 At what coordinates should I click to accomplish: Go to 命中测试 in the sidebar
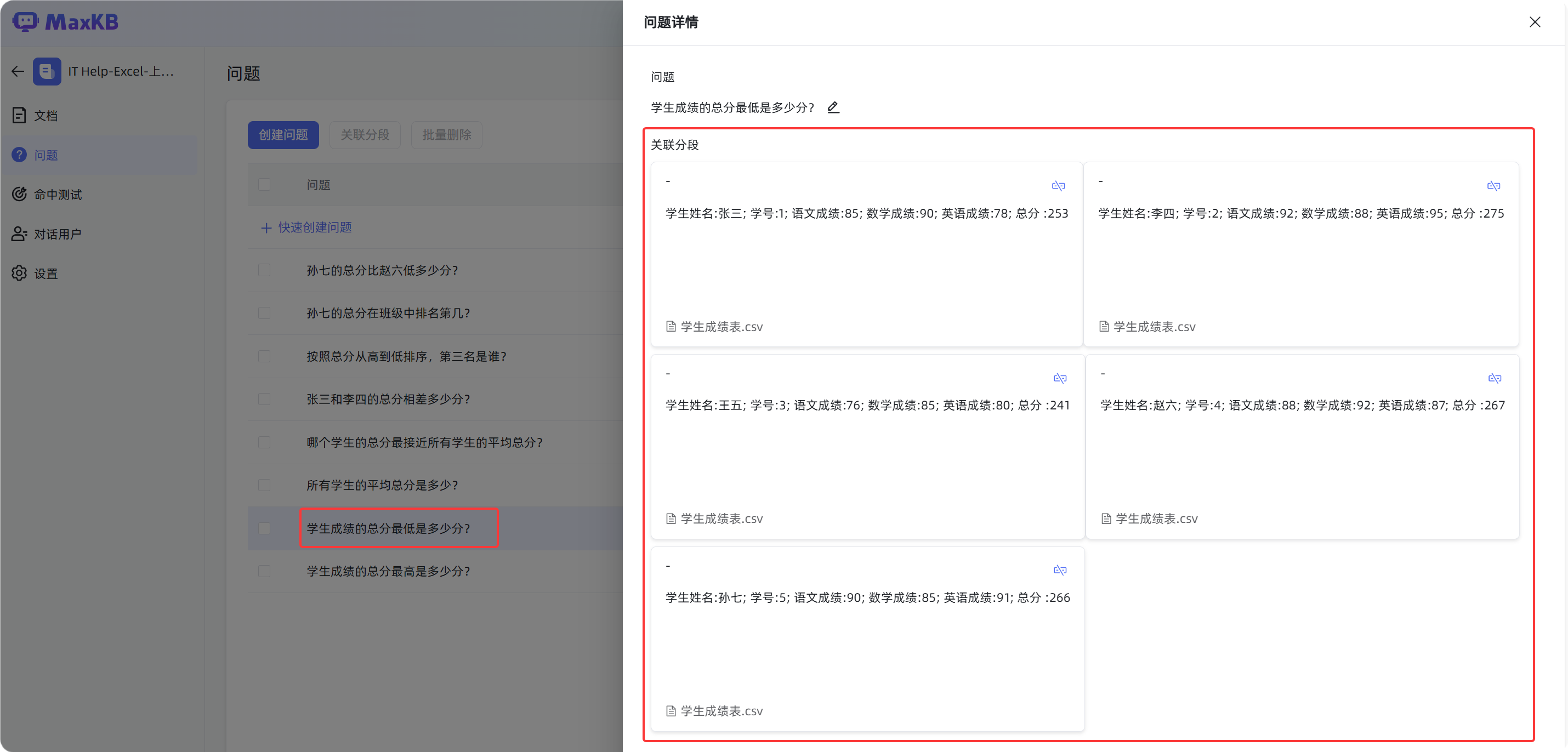tap(57, 195)
